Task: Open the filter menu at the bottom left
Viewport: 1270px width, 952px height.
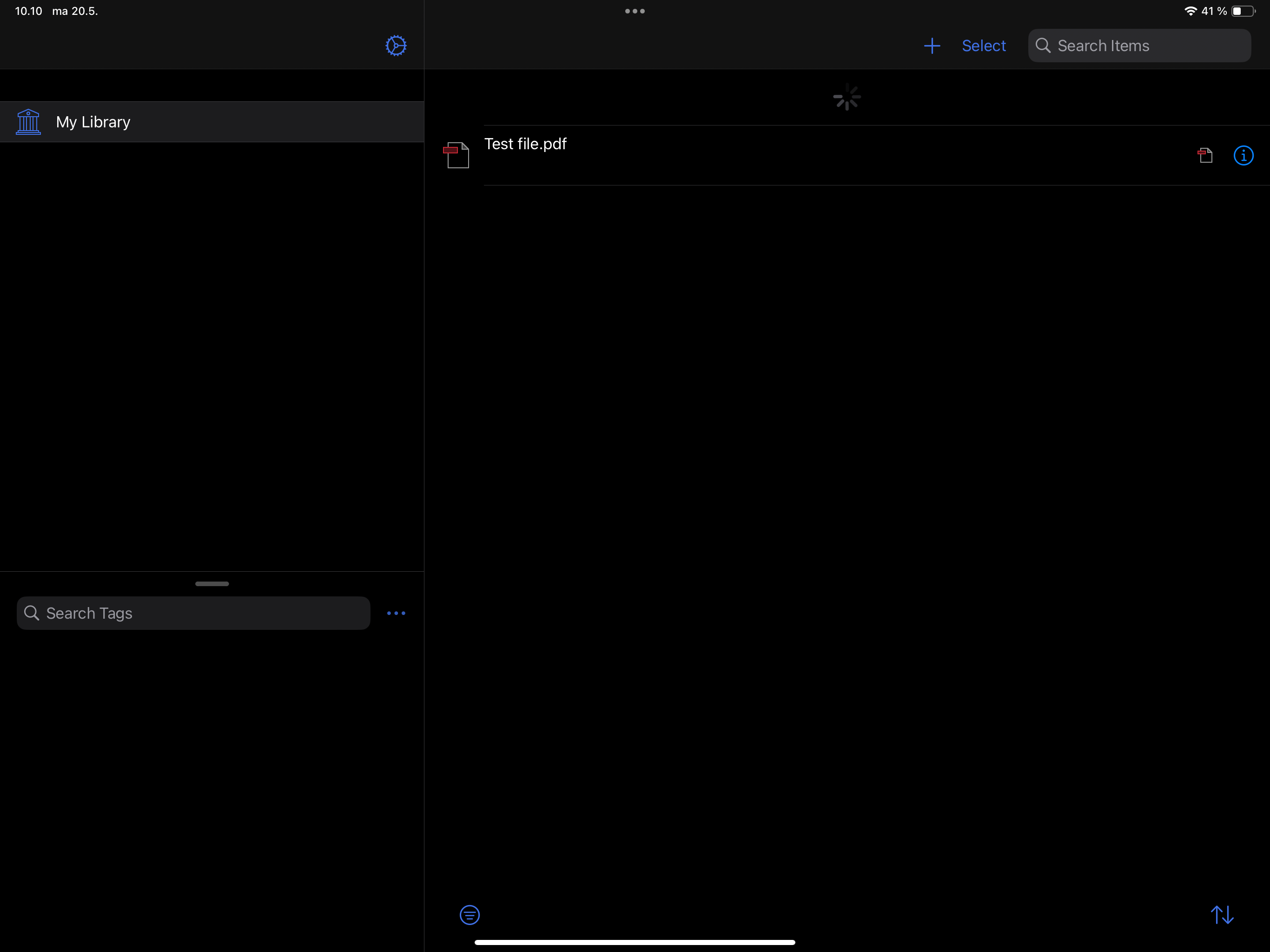Action: pos(470,915)
